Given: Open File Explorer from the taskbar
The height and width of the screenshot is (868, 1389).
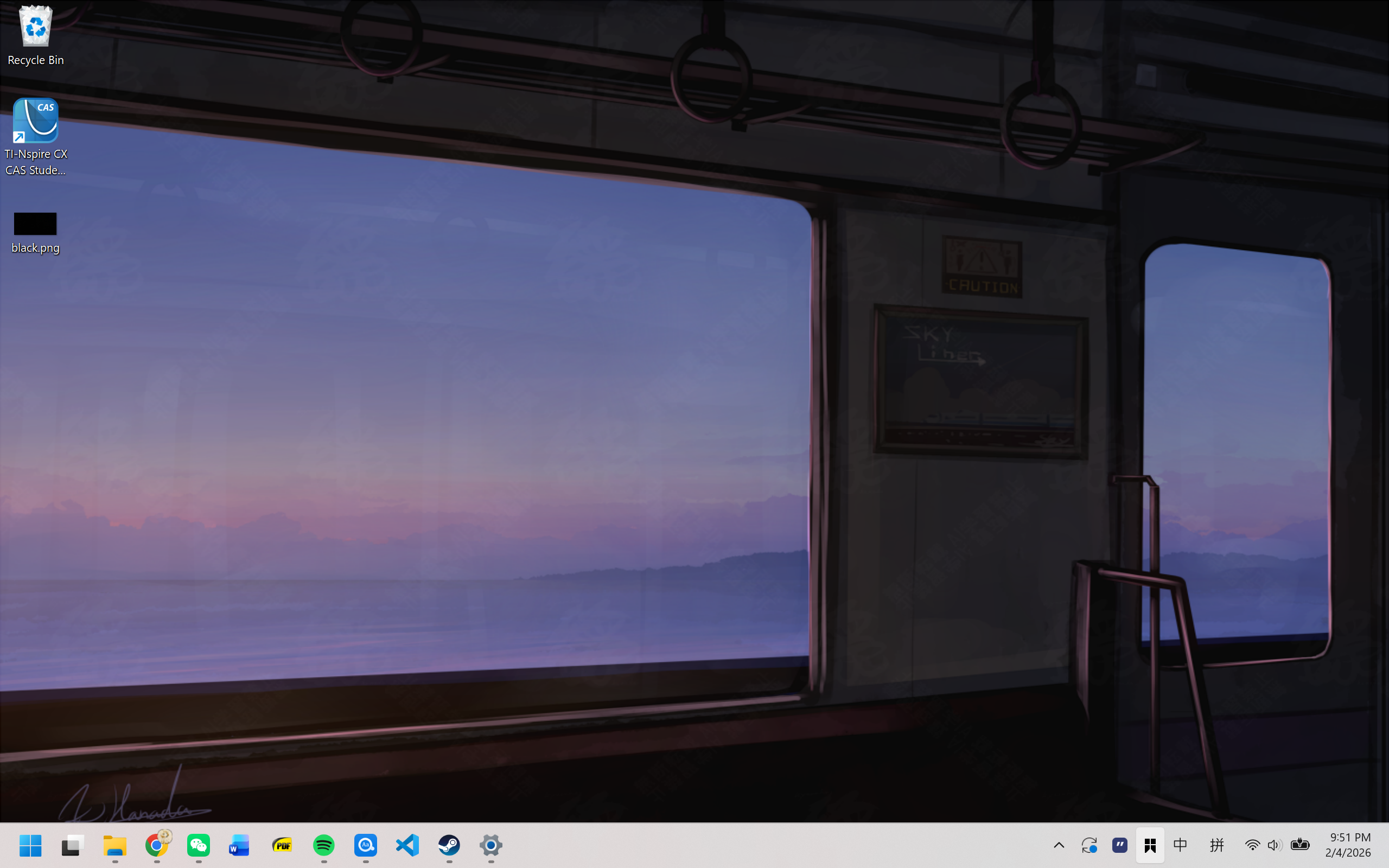Looking at the screenshot, I should (x=115, y=845).
